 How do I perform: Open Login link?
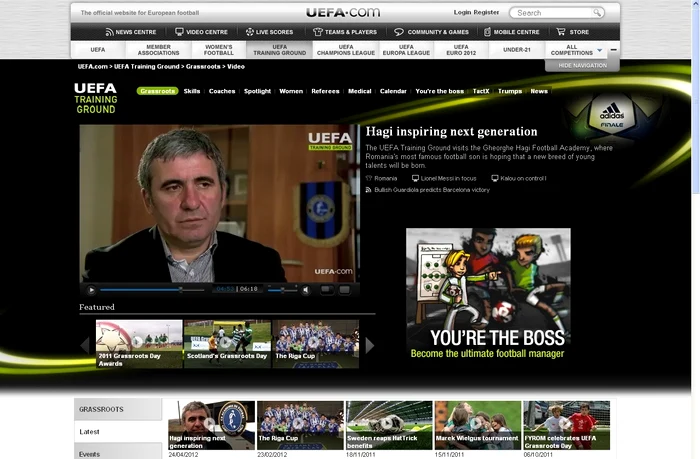tap(462, 13)
